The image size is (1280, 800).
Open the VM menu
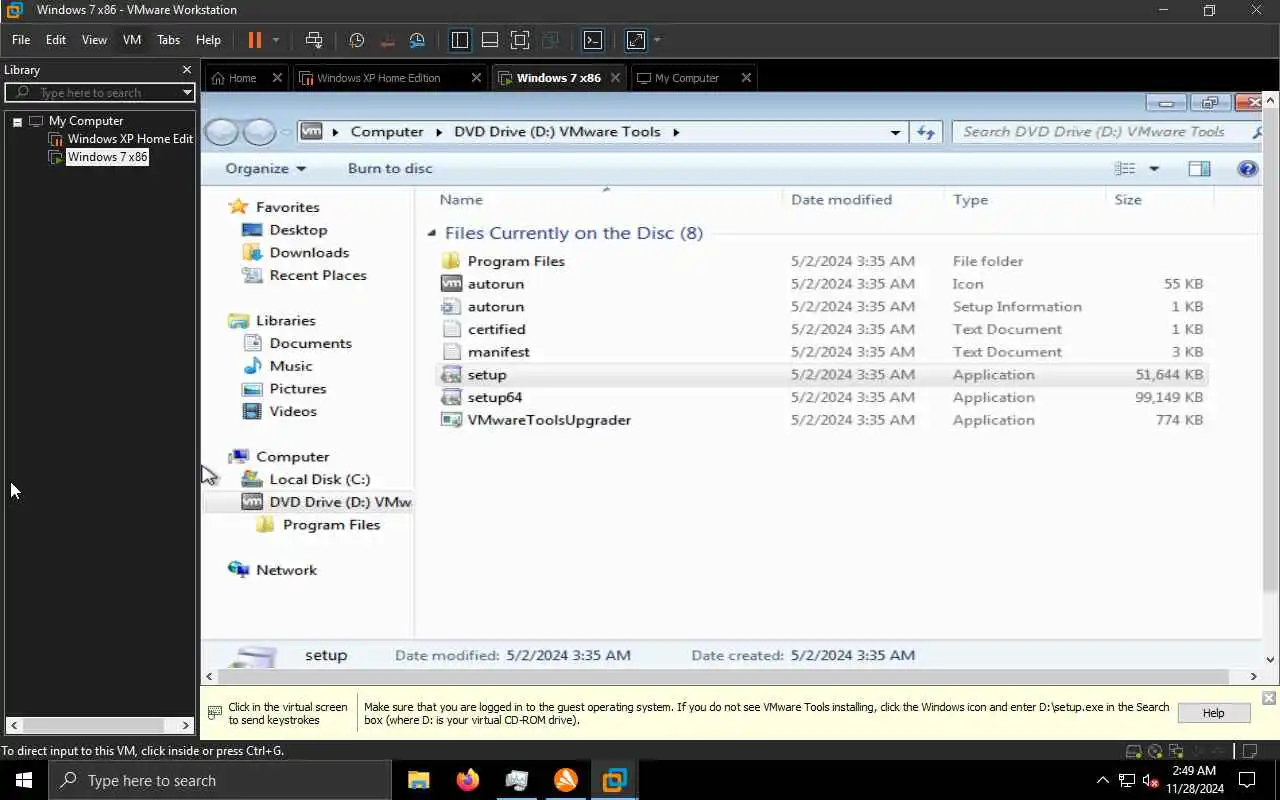132,40
